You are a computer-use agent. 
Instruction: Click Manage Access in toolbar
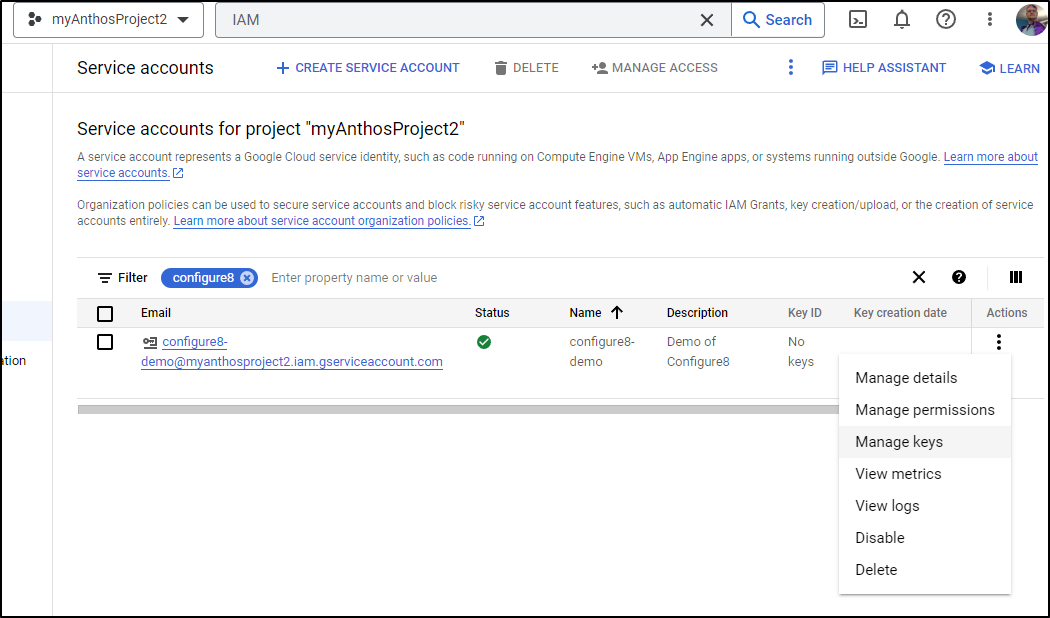coord(655,68)
